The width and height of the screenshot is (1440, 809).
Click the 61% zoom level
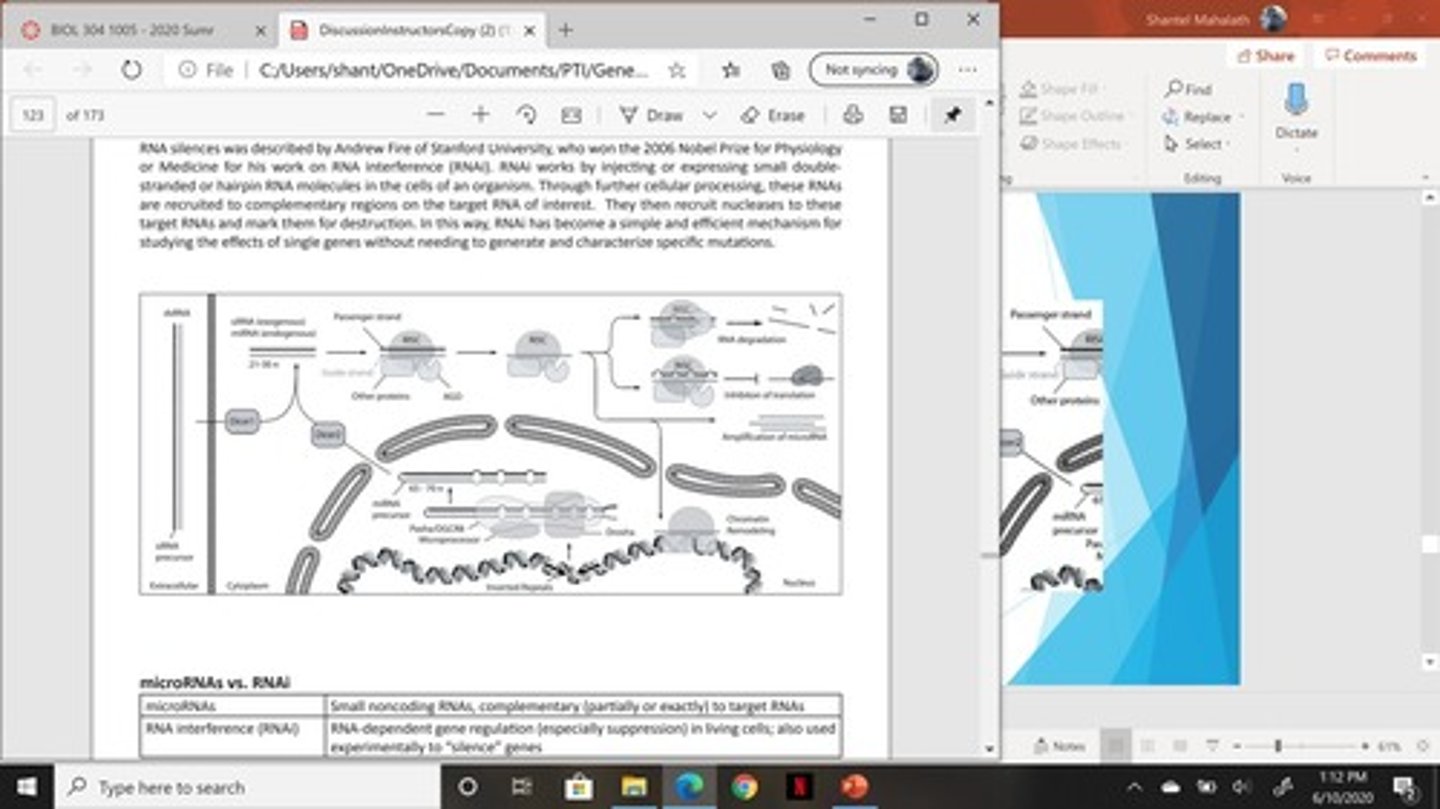pos(1388,746)
